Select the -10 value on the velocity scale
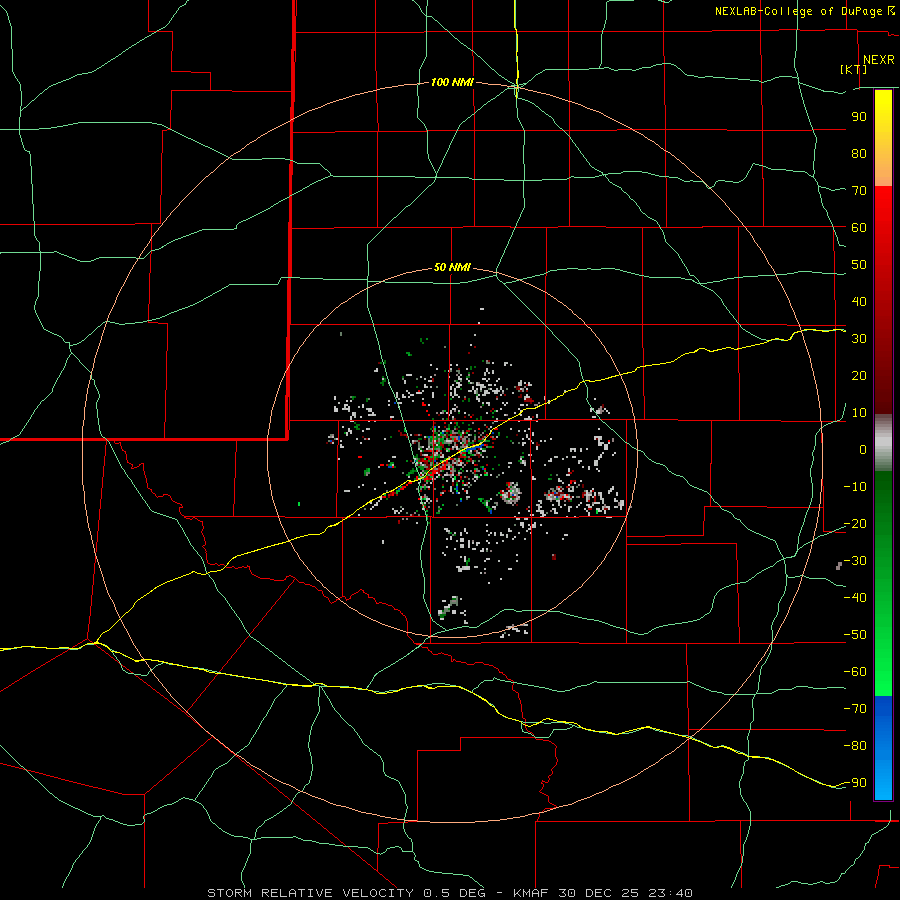 [855, 487]
